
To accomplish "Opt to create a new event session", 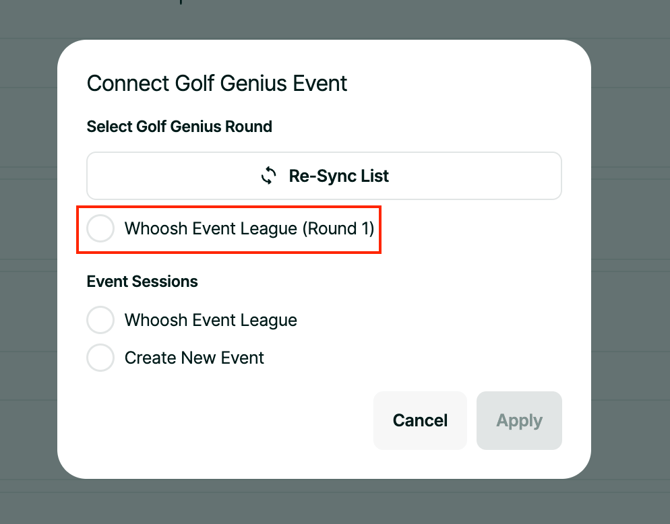I will 100,357.
